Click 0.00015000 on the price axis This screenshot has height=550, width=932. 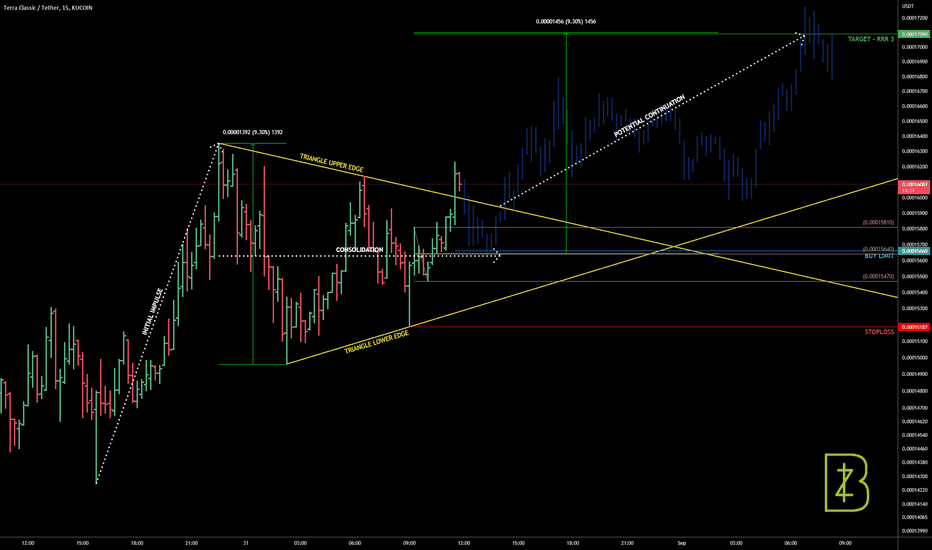[915, 358]
